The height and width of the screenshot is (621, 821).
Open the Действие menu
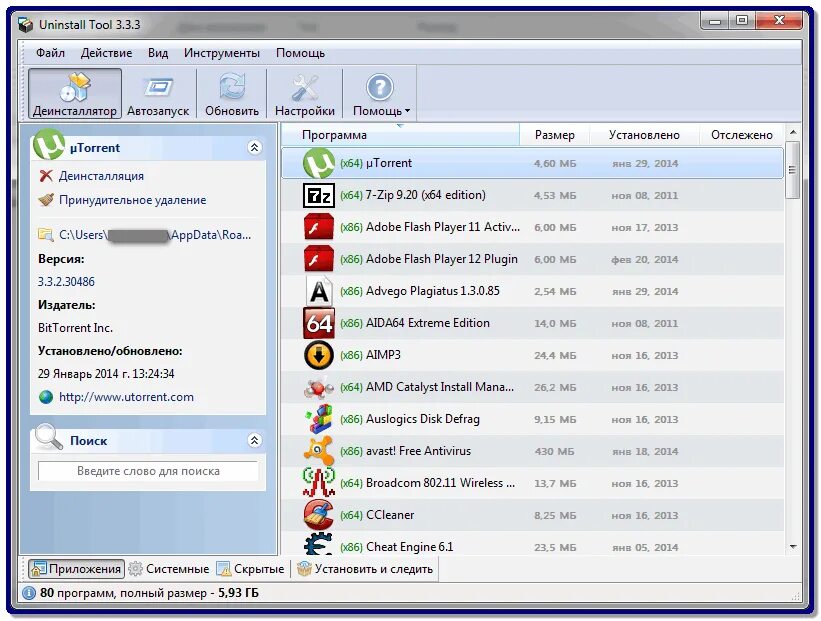[x=106, y=53]
